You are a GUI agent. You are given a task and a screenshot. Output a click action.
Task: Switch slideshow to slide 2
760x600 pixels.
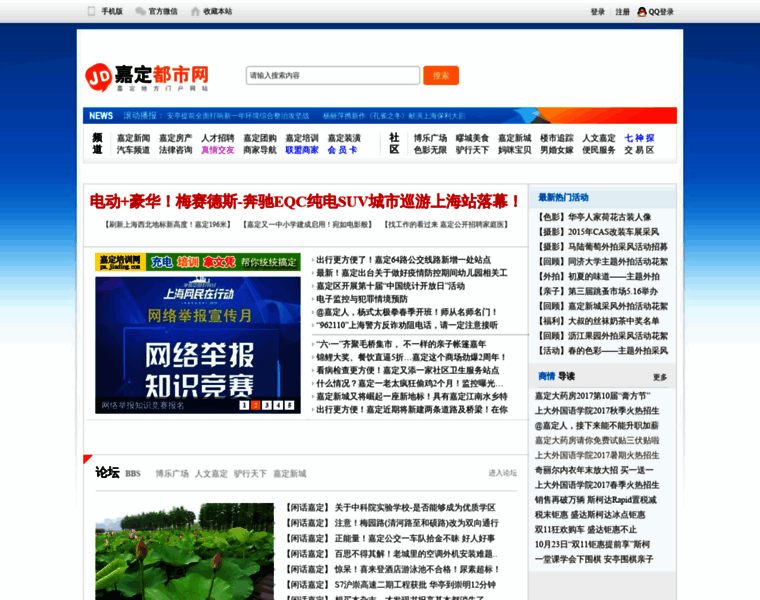[255, 405]
